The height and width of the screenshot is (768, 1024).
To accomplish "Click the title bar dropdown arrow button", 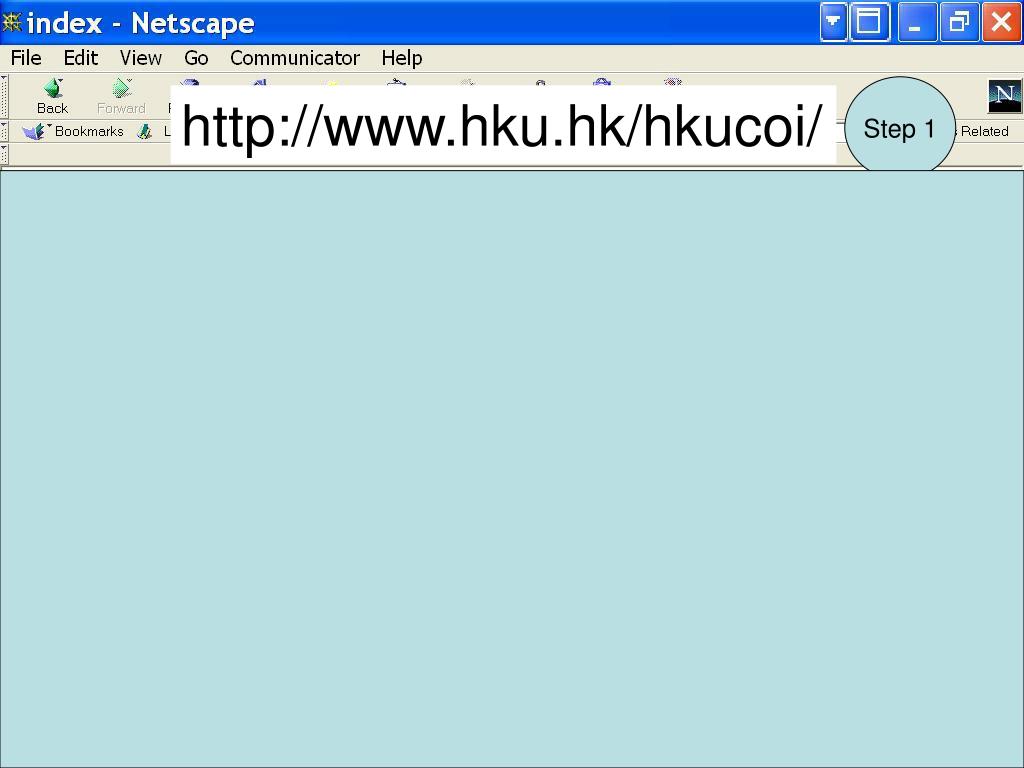I will pyautogui.click(x=833, y=22).
